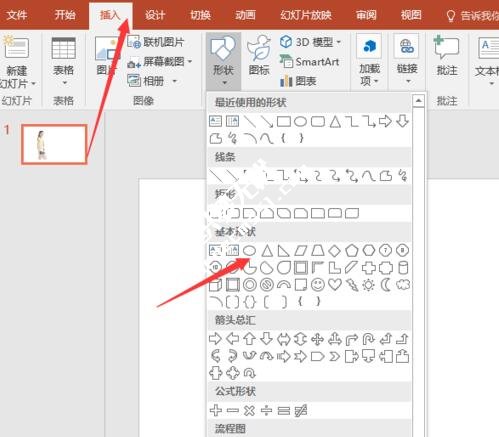This screenshot has width=499, height=437.
Task: Switch to the Home tab
Action: coord(65,15)
